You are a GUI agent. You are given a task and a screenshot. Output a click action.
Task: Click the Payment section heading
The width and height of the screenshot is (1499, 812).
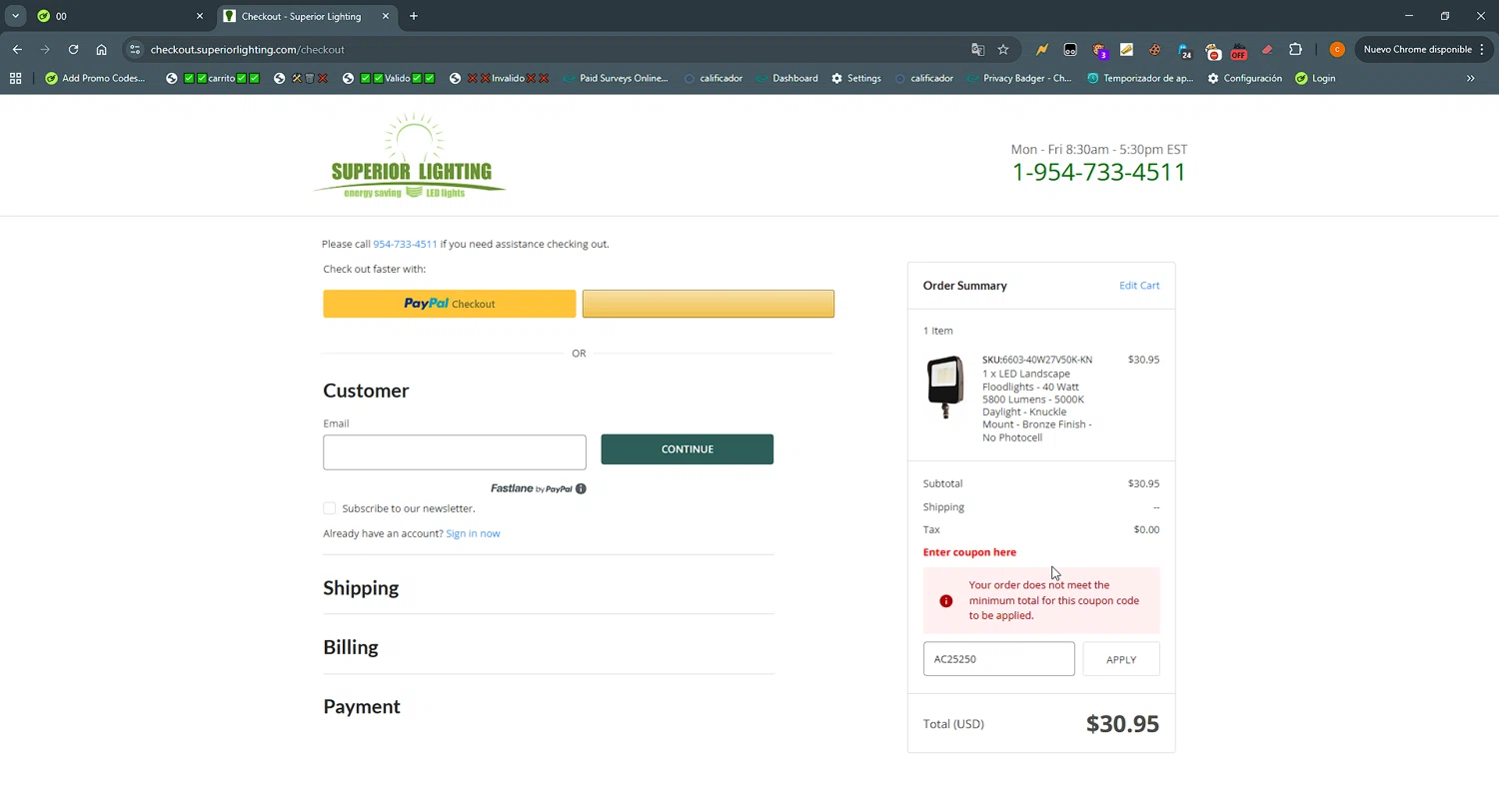coord(362,707)
